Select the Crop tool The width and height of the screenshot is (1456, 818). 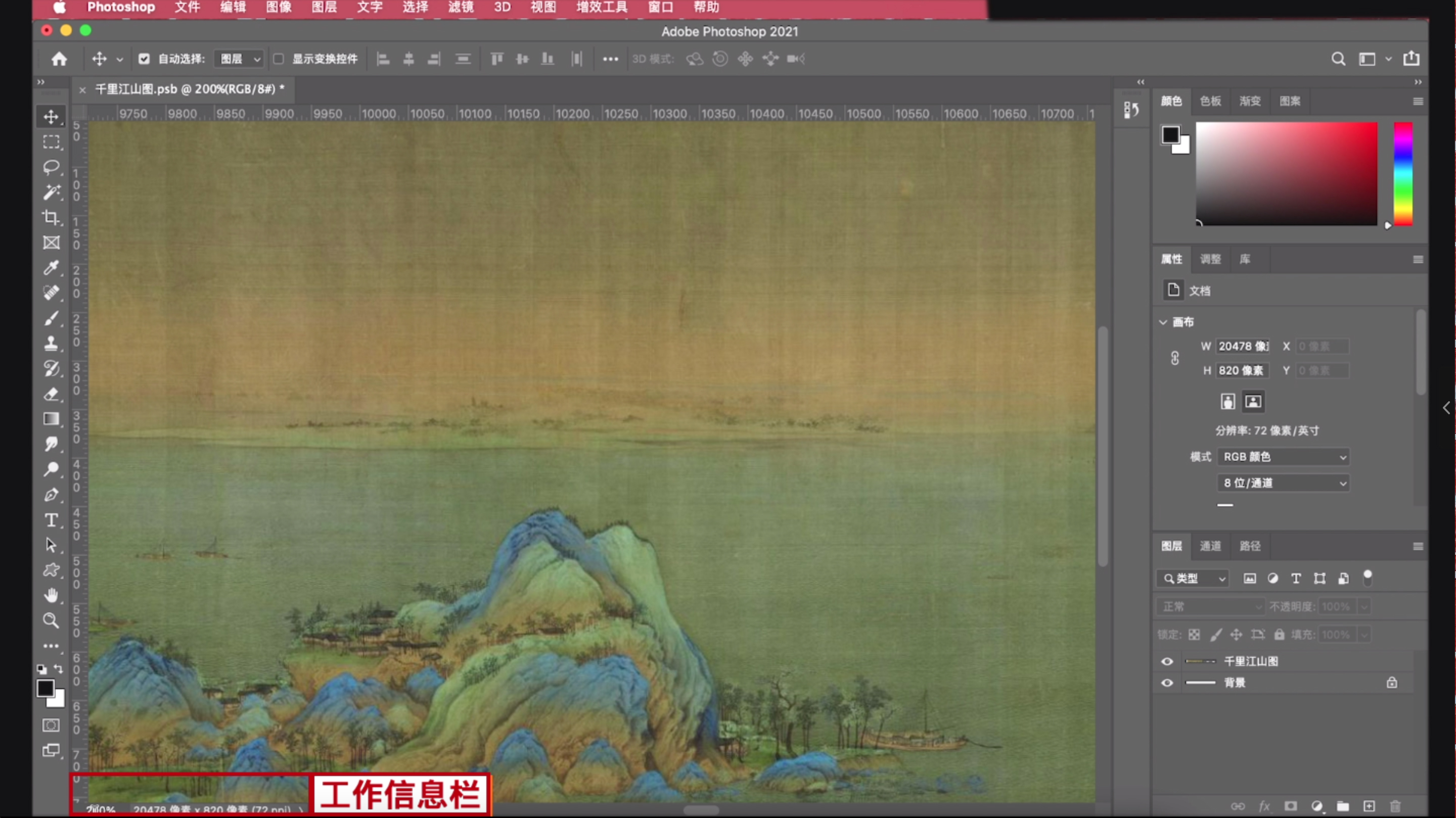(52, 217)
